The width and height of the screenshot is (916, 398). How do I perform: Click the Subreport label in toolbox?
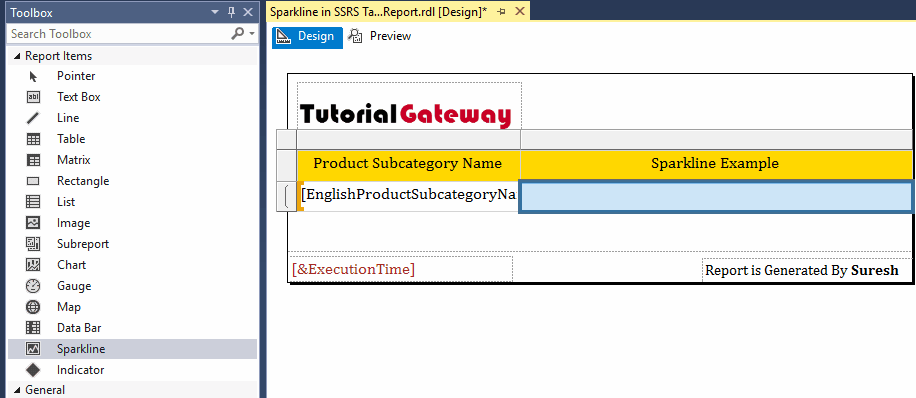pyautogui.click(x=83, y=244)
